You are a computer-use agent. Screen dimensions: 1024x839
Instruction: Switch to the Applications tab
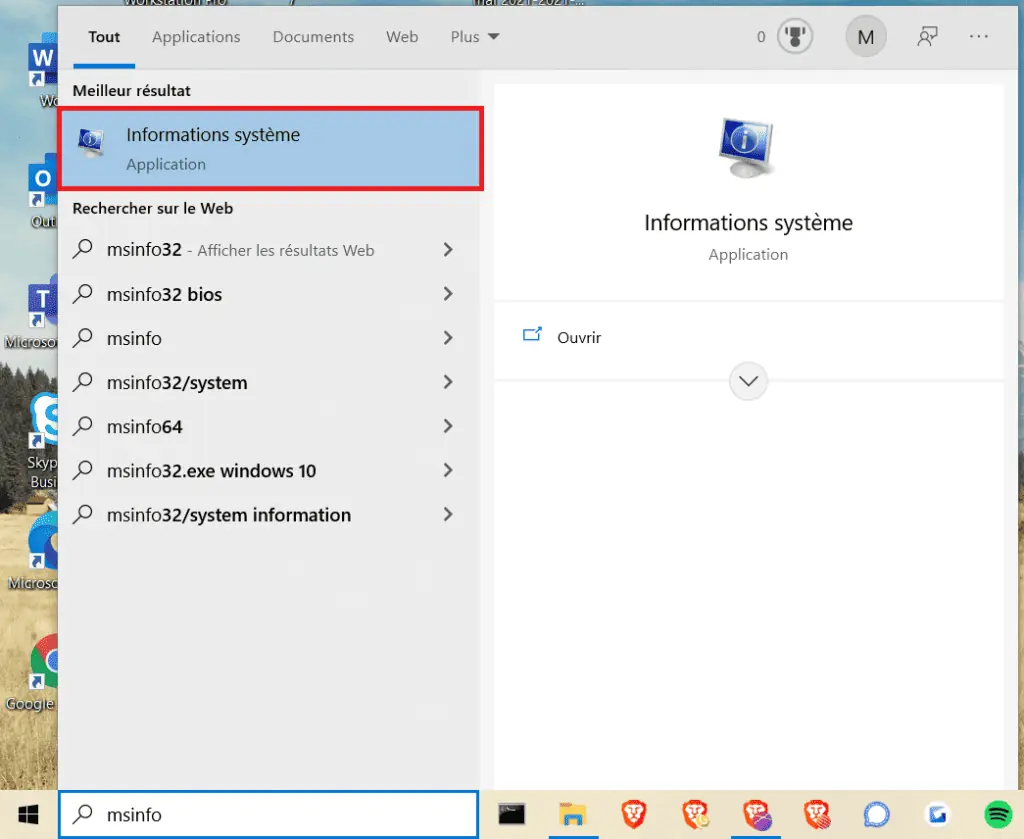[196, 37]
